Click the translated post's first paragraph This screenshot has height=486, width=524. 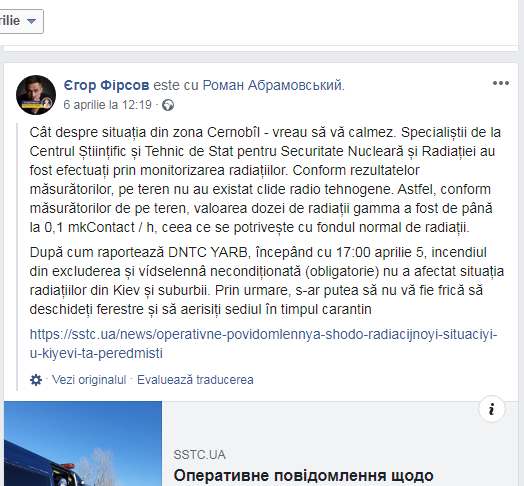point(266,180)
